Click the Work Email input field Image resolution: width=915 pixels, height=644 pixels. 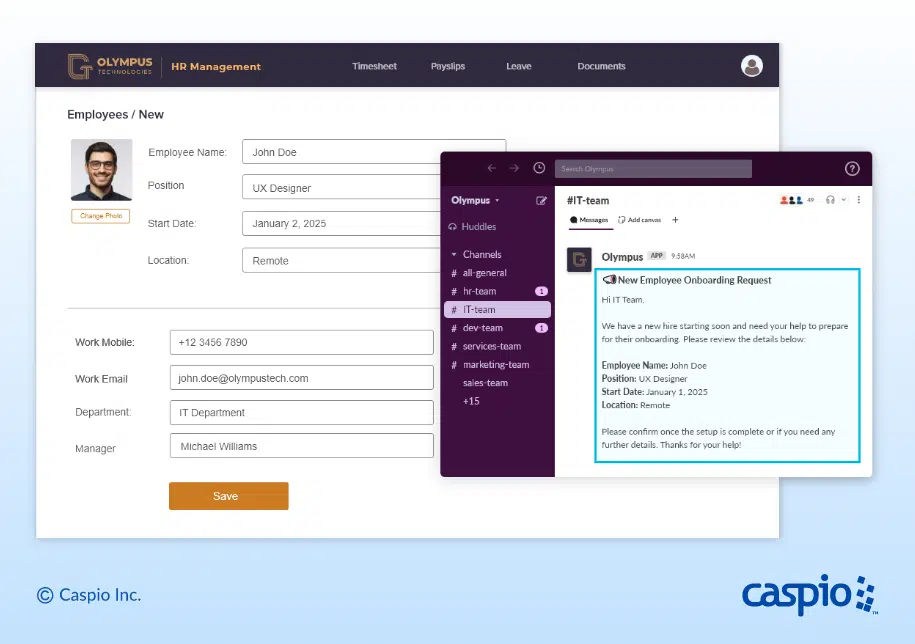pos(301,378)
